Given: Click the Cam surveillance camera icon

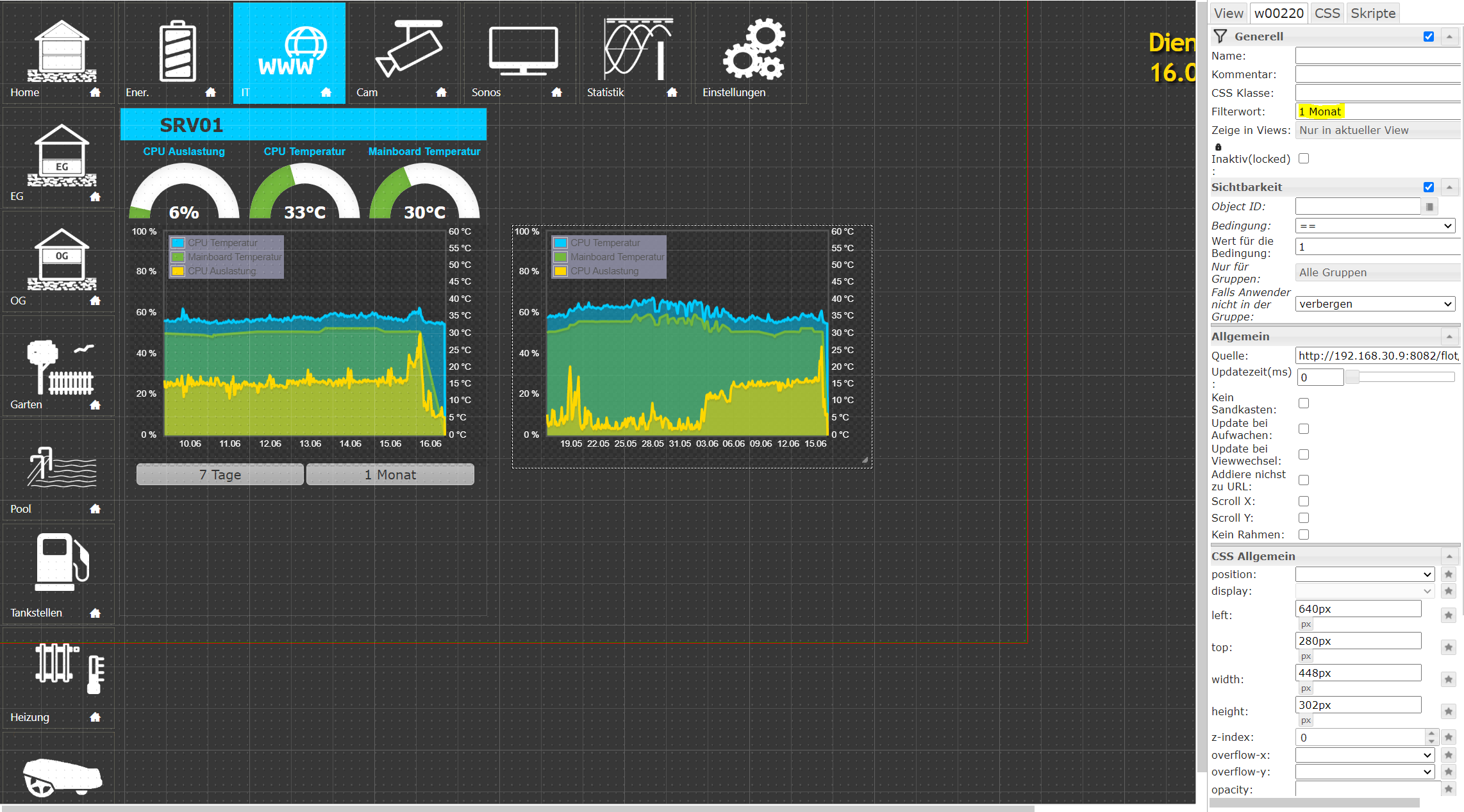Looking at the screenshot, I should (408, 49).
